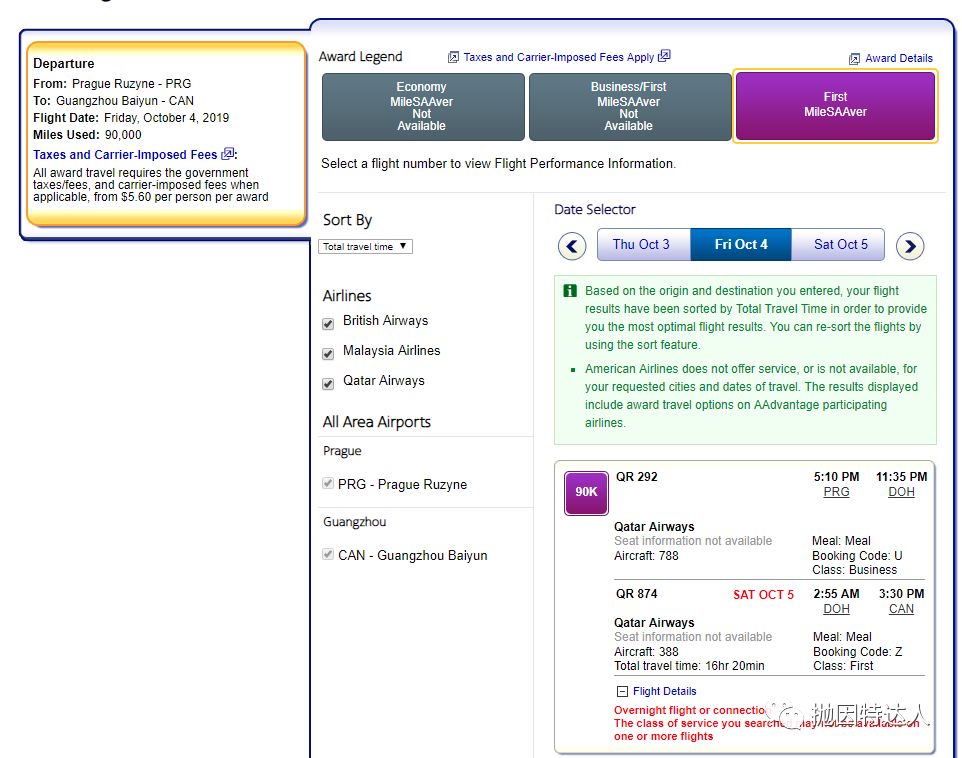Click the external icon beside the Departure box fees link
This screenshot has width=962, height=758.
[x=227, y=153]
